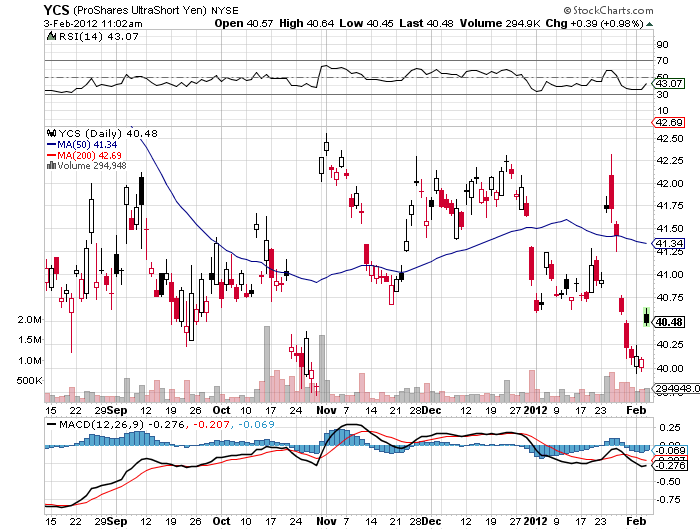Click Nov on the date axis under the volume bars
Image resolution: width=700 pixels, height=530 pixels.
coord(326,410)
